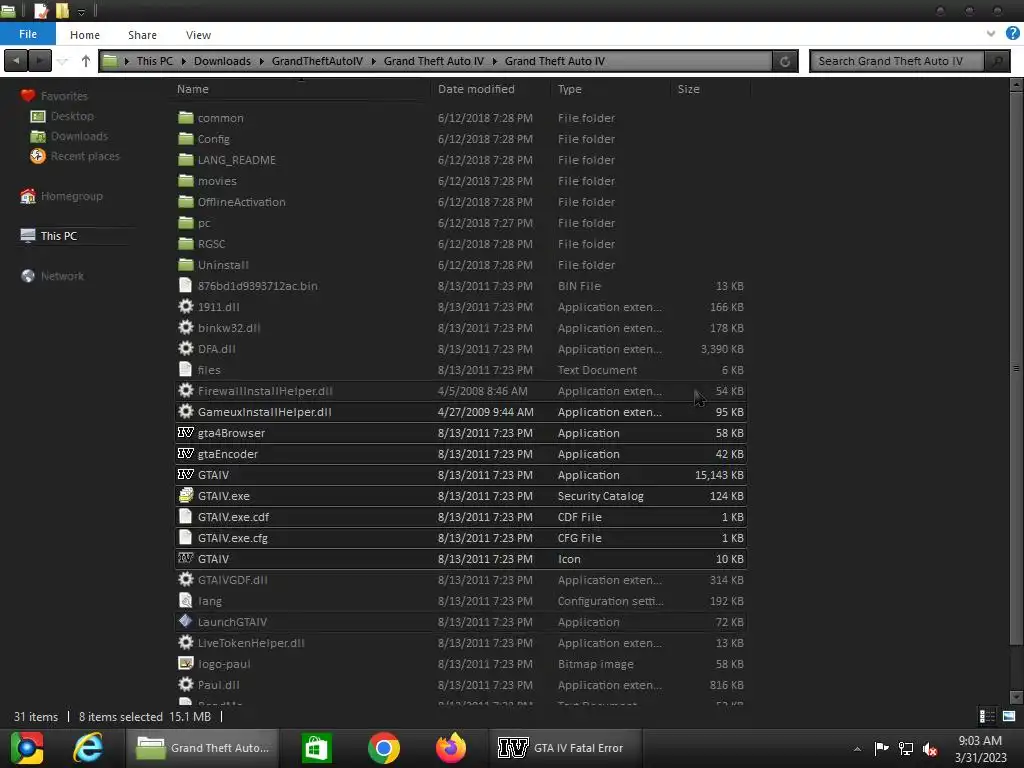Sort files by Name column
1024x768 pixels.
[x=193, y=89]
